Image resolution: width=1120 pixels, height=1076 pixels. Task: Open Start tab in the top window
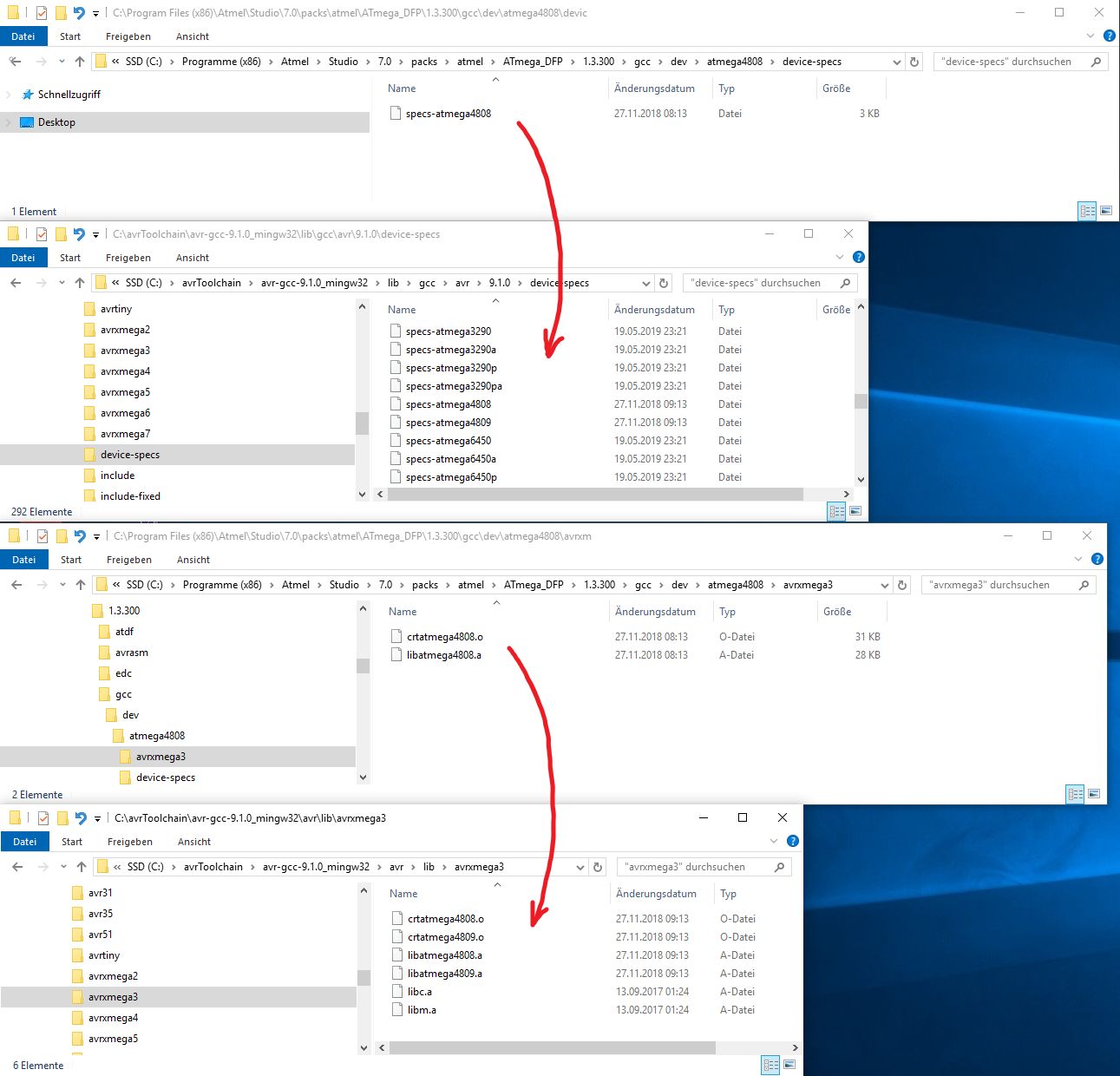[x=70, y=36]
